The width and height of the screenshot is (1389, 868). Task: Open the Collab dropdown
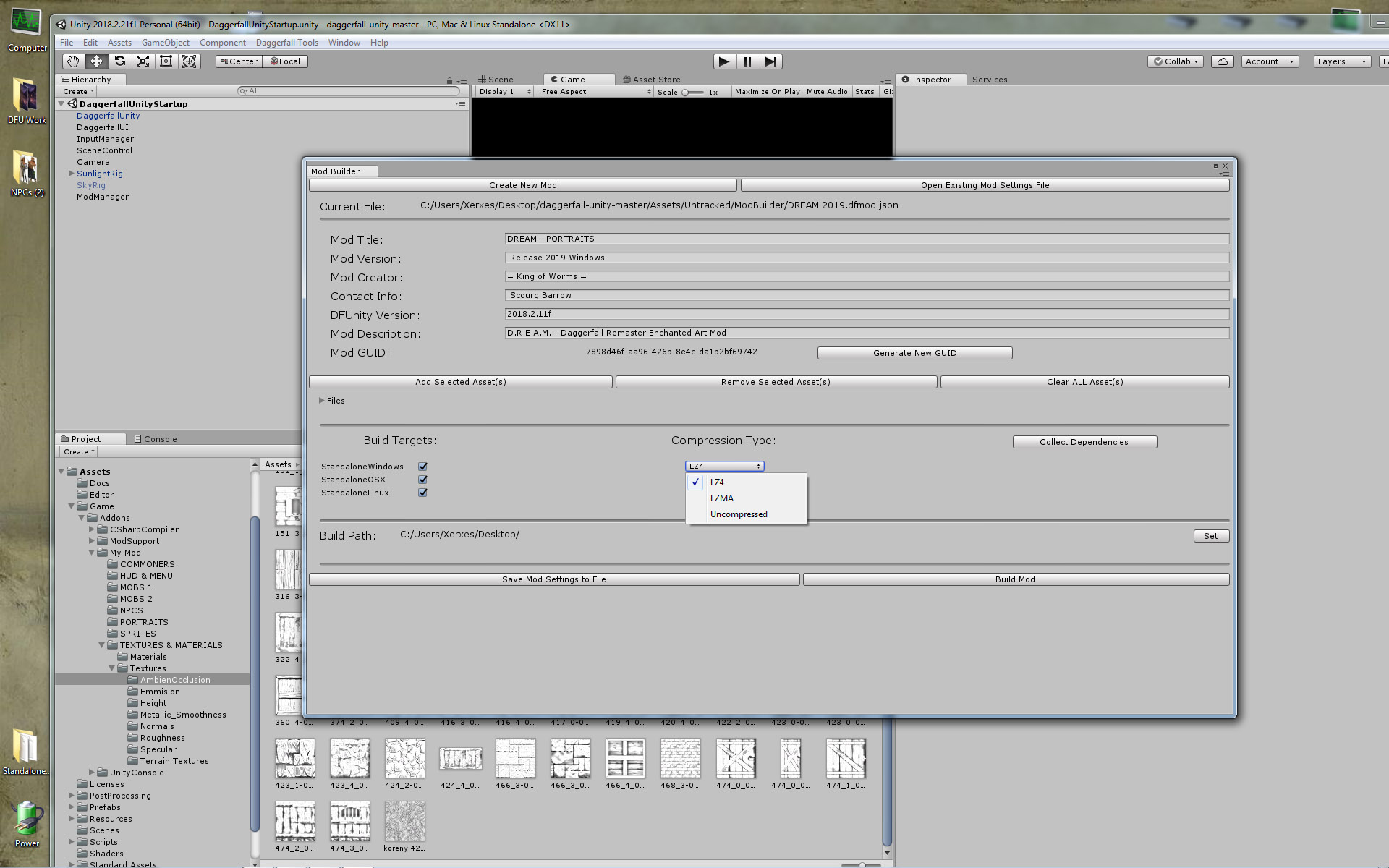tap(1176, 61)
